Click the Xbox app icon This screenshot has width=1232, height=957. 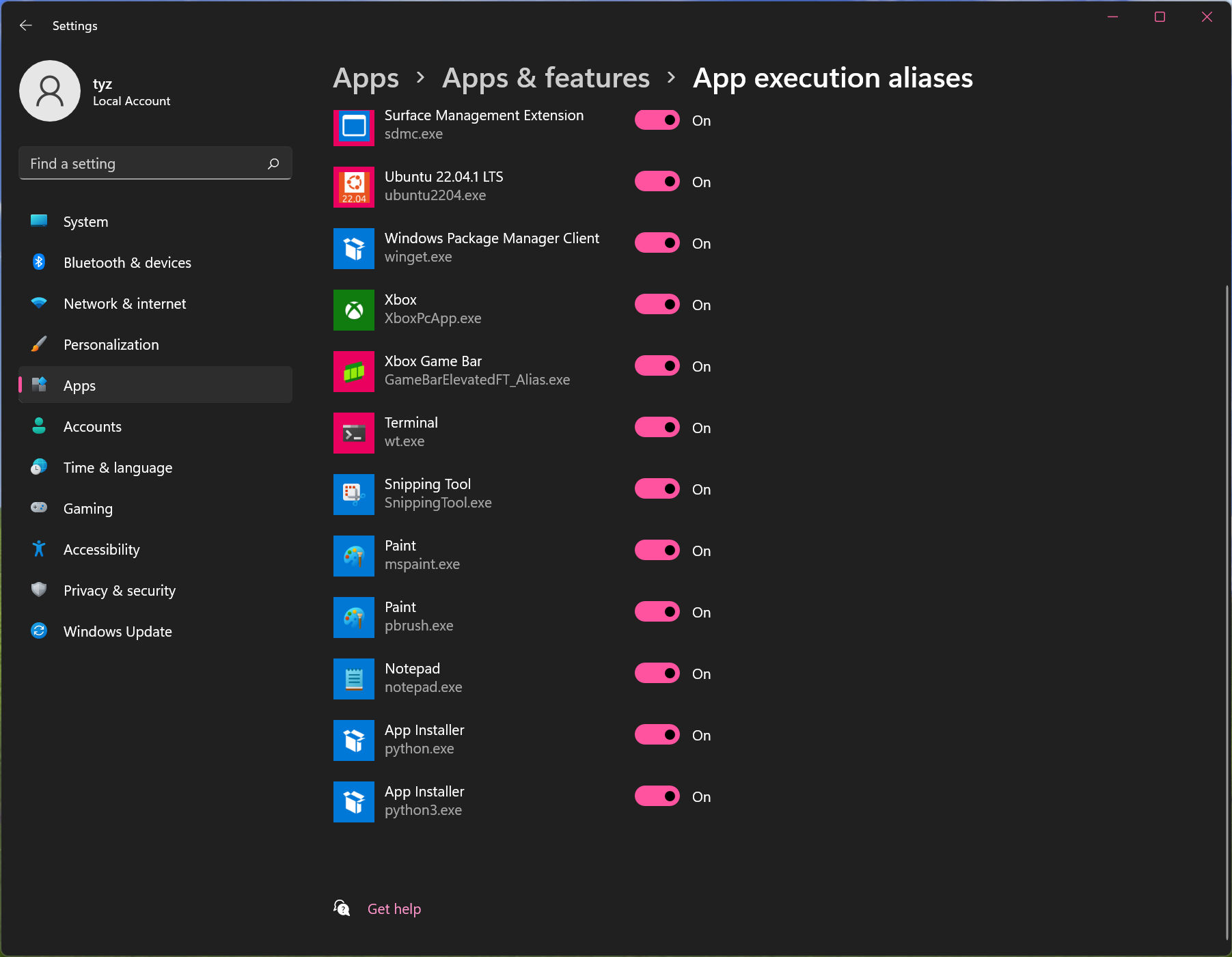353,310
